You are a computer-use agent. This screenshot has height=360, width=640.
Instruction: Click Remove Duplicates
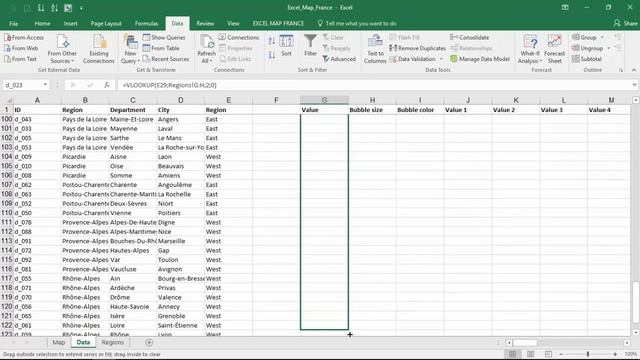pos(417,48)
